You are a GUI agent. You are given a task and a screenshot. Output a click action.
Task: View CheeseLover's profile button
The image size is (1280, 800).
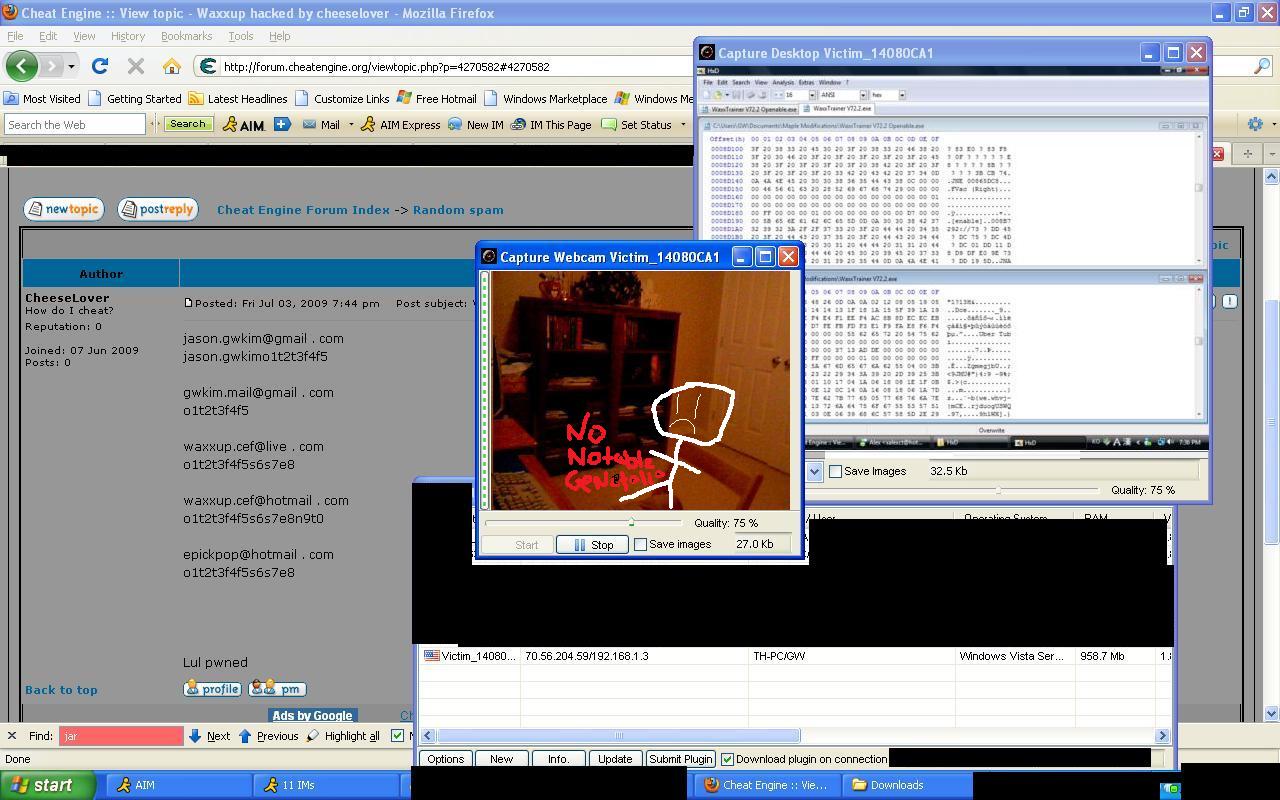212,689
